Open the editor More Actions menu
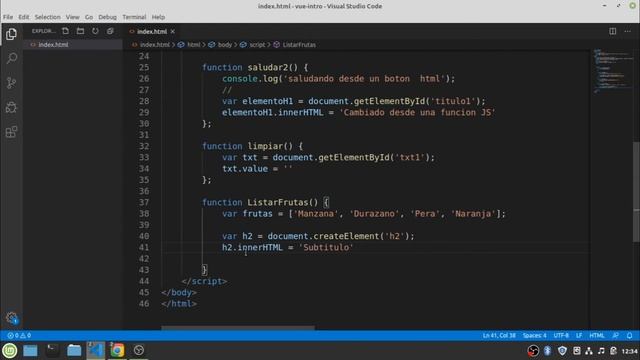 [x=627, y=31]
